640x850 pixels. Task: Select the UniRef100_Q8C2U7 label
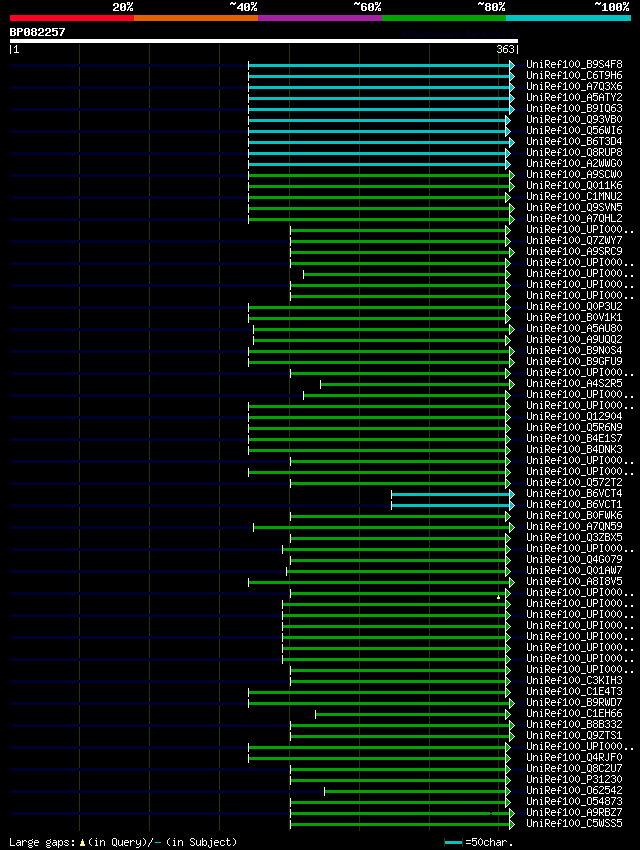tap(574, 768)
